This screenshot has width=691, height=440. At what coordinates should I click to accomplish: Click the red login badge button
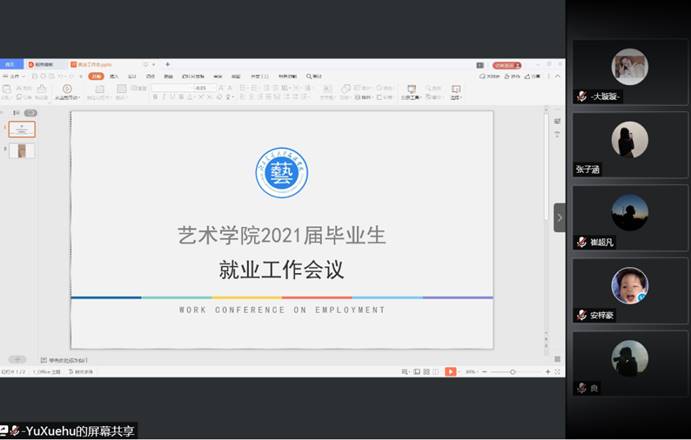(507, 65)
